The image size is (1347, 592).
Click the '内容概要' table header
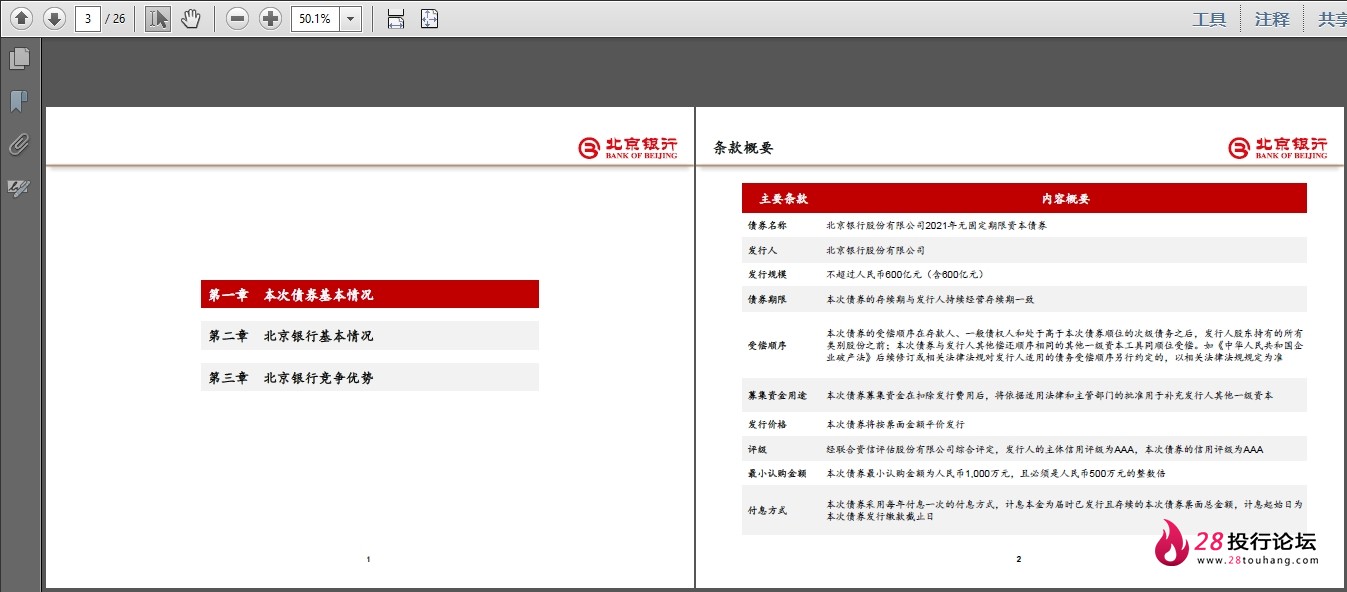coord(1065,199)
